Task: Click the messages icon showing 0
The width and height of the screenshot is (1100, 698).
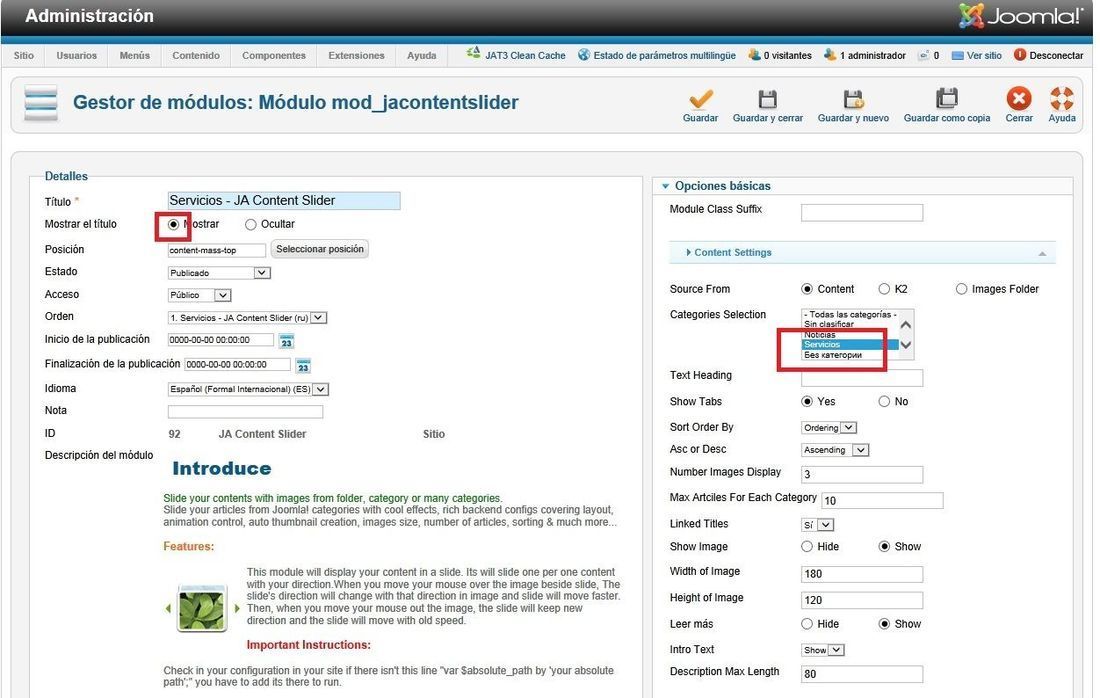Action: 924,55
